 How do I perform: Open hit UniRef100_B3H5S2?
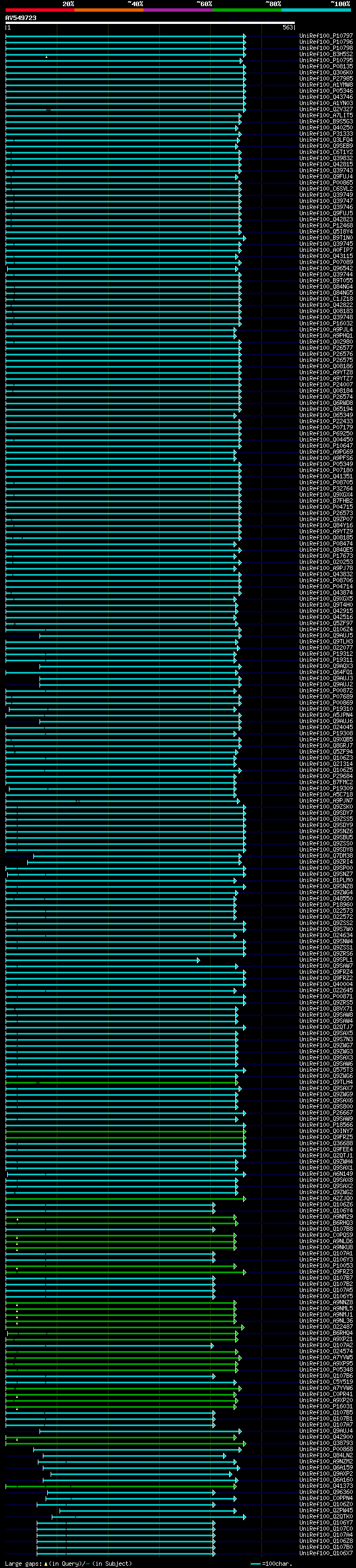point(325,54)
